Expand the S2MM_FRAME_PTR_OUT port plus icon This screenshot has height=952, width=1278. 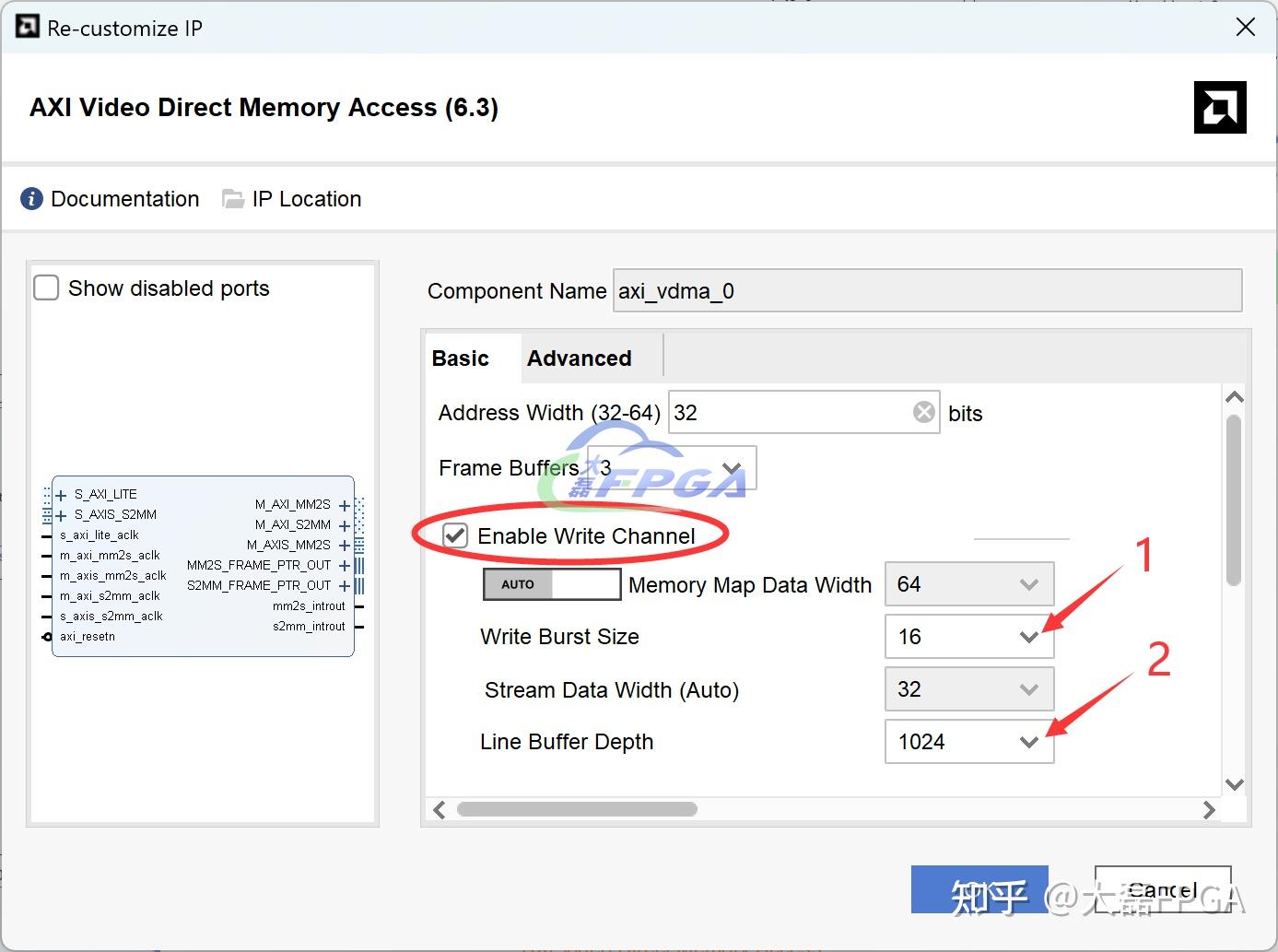click(345, 586)
